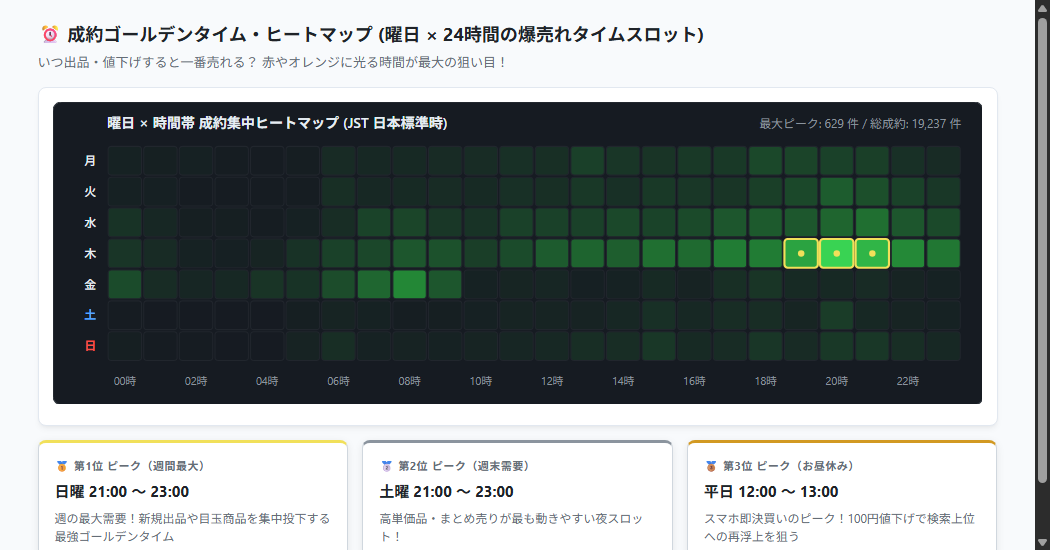Select the highlighted 木曜 21時 heatmap cell
This screenshot has height=550, width=1050.
click(872, 253)
